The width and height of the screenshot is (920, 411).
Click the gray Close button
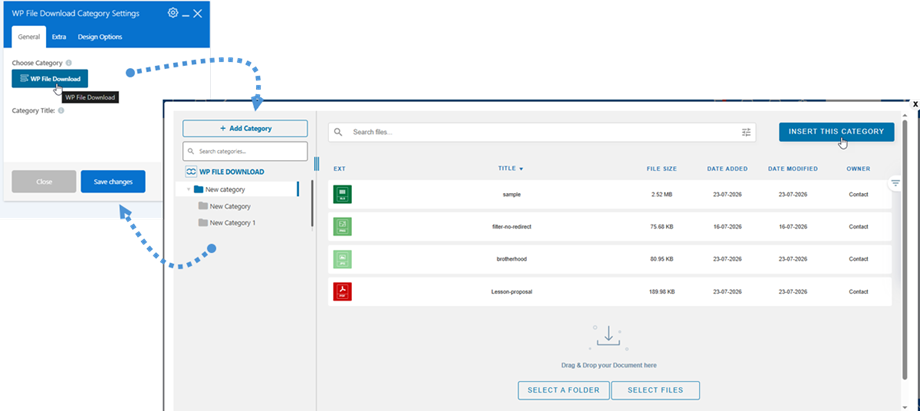click(44, 181)
